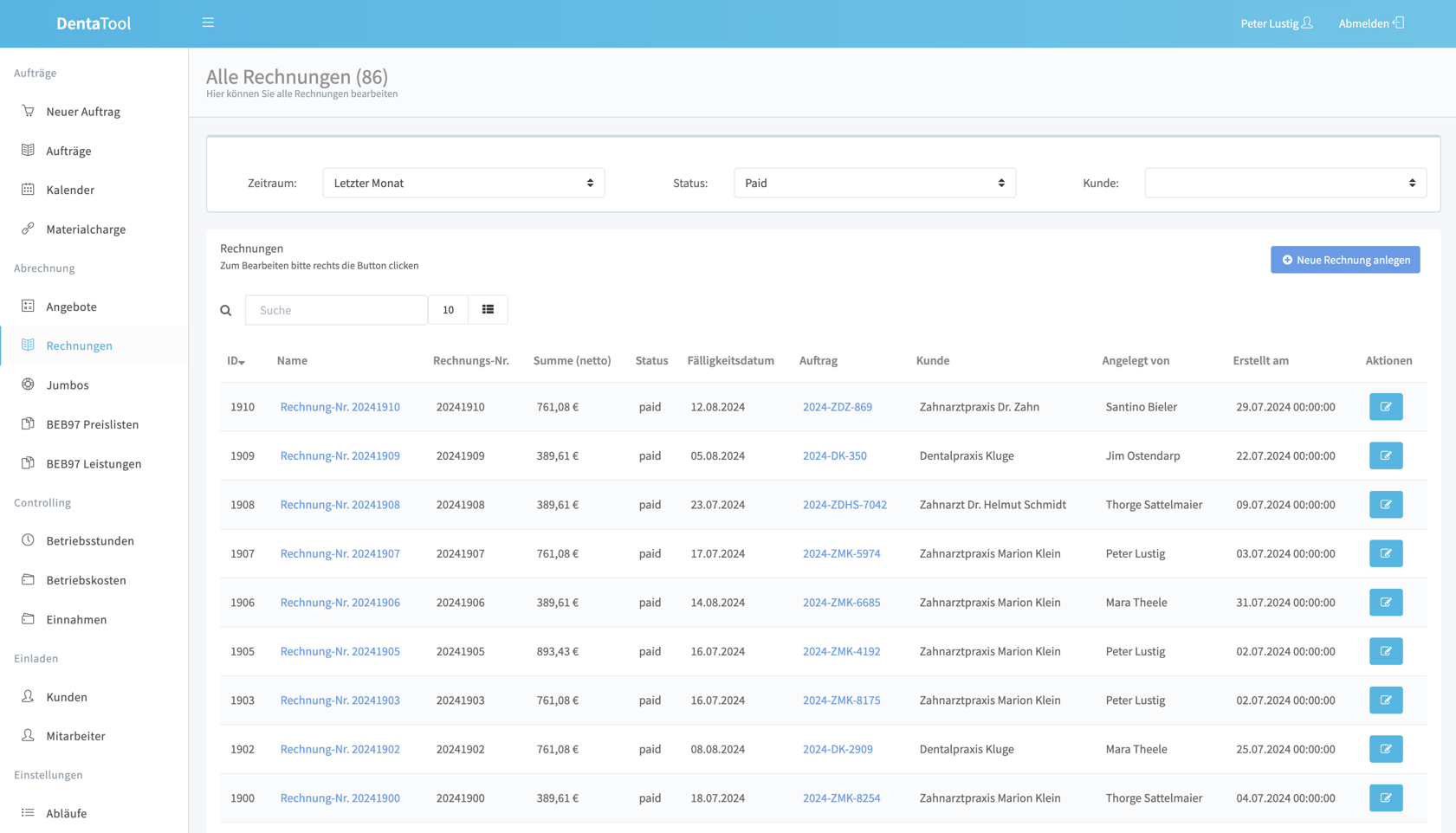The image size is (1456, 833).
Task: Click the Summe (netto) column header
Action: pos(572,360)
